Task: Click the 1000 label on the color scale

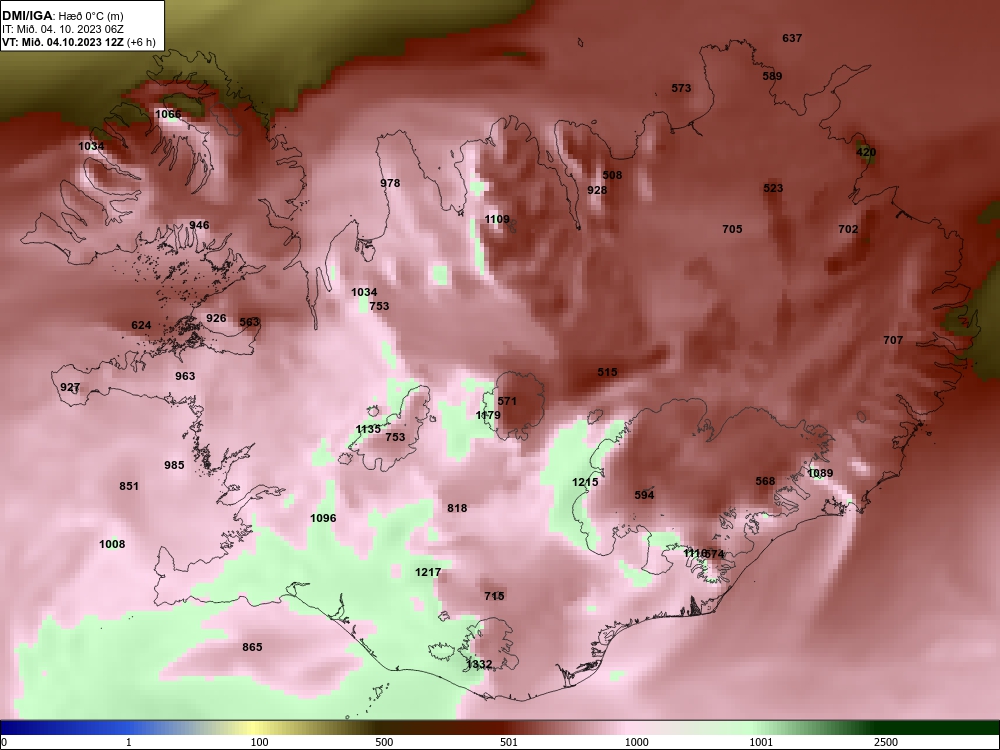Action: (x=636, y=742)
